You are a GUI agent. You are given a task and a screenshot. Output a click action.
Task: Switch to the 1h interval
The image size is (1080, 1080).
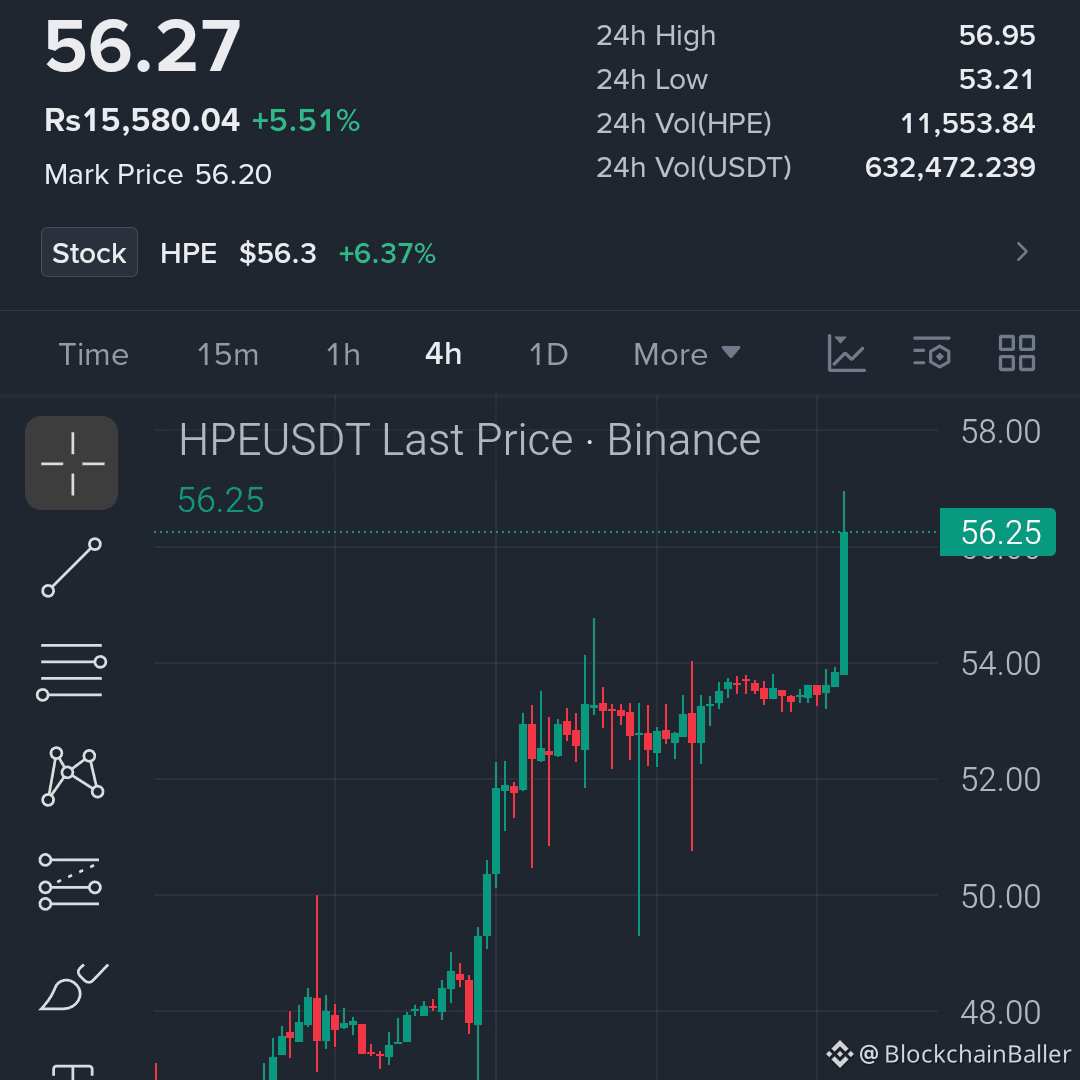(x=343, y=355)
